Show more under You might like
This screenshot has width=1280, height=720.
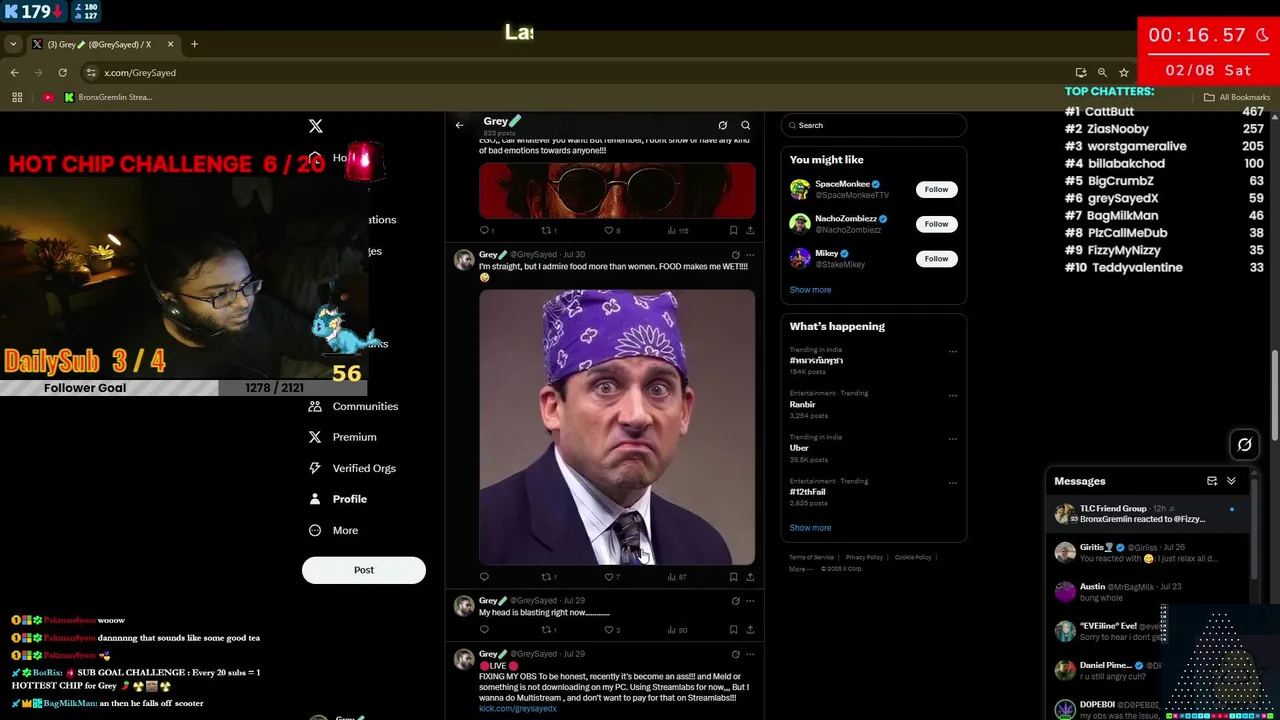click(x=810, y=290)
